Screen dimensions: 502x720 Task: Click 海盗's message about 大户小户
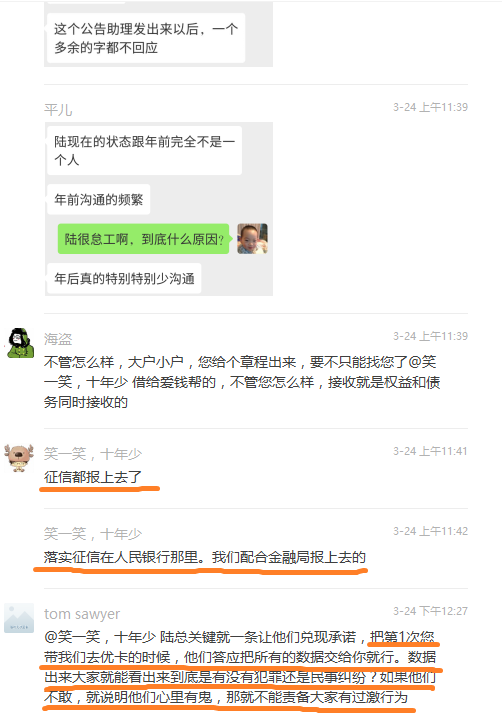[242, 382]
